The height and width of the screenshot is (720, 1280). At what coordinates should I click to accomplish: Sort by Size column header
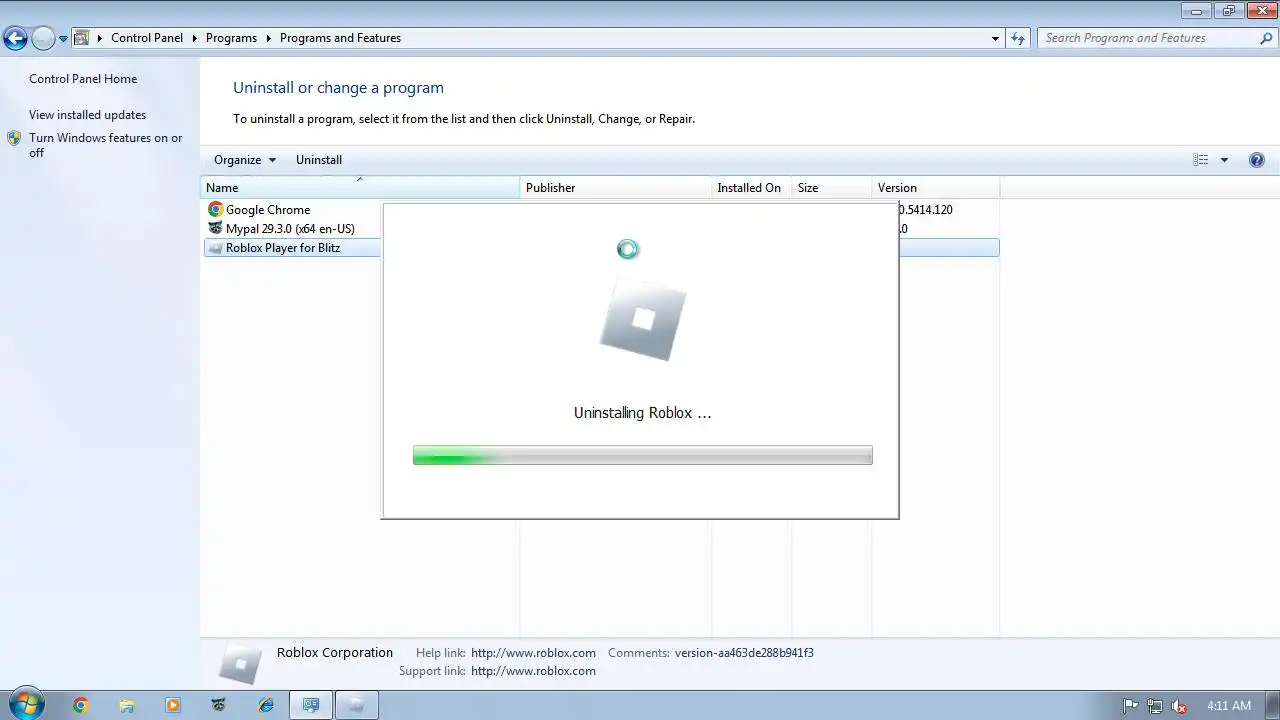click(x=831, y=188)
